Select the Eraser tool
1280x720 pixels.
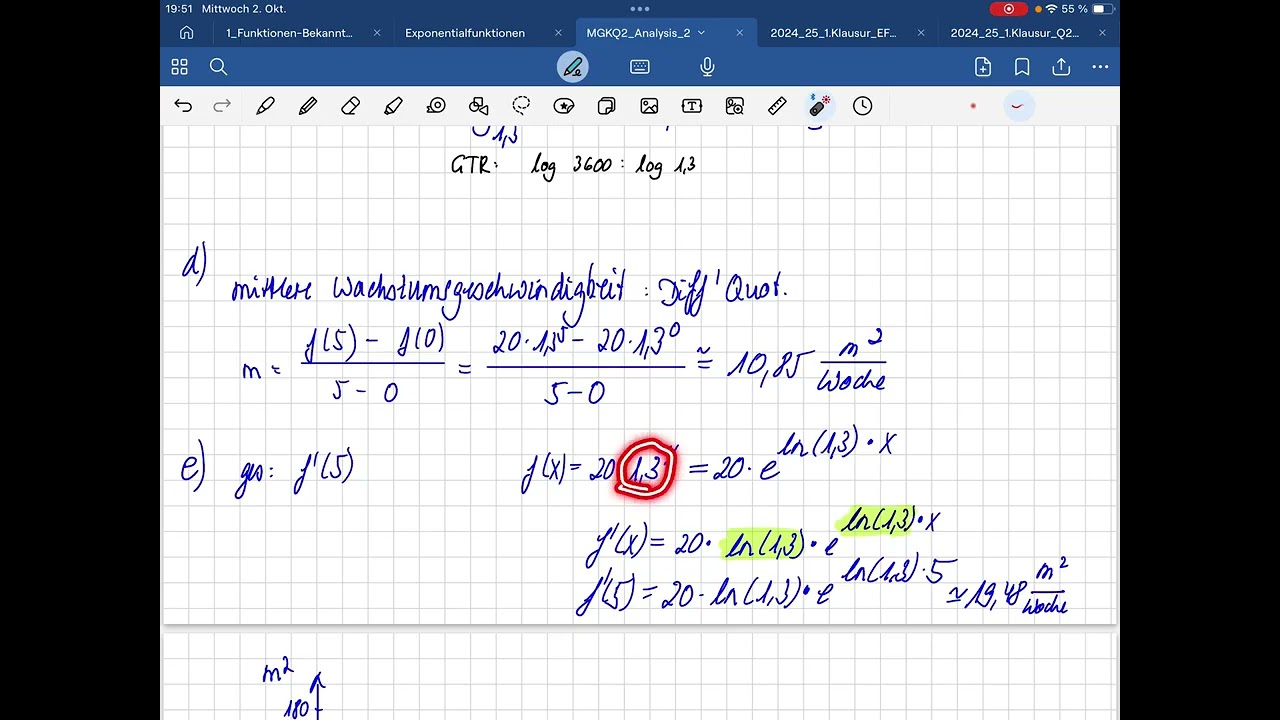pos(350,106)
